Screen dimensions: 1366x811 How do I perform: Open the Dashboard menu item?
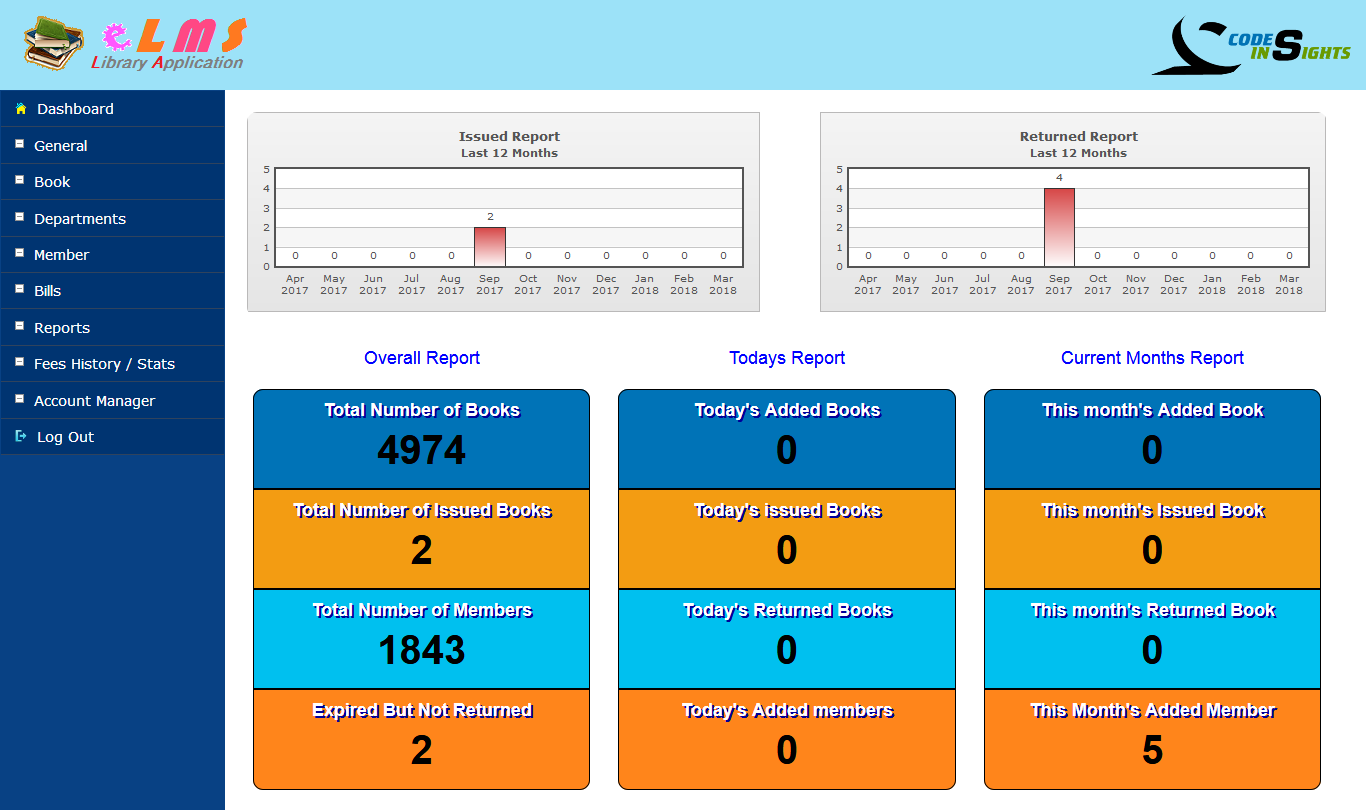click(75, 109)
